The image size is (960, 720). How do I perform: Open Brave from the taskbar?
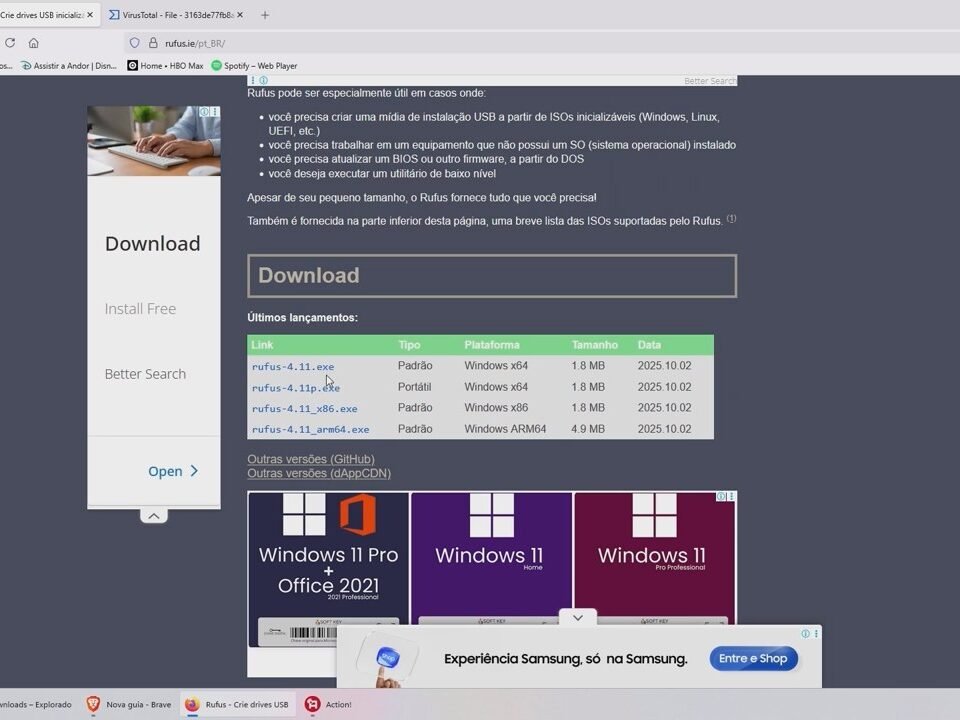click(x=129, y=704)
